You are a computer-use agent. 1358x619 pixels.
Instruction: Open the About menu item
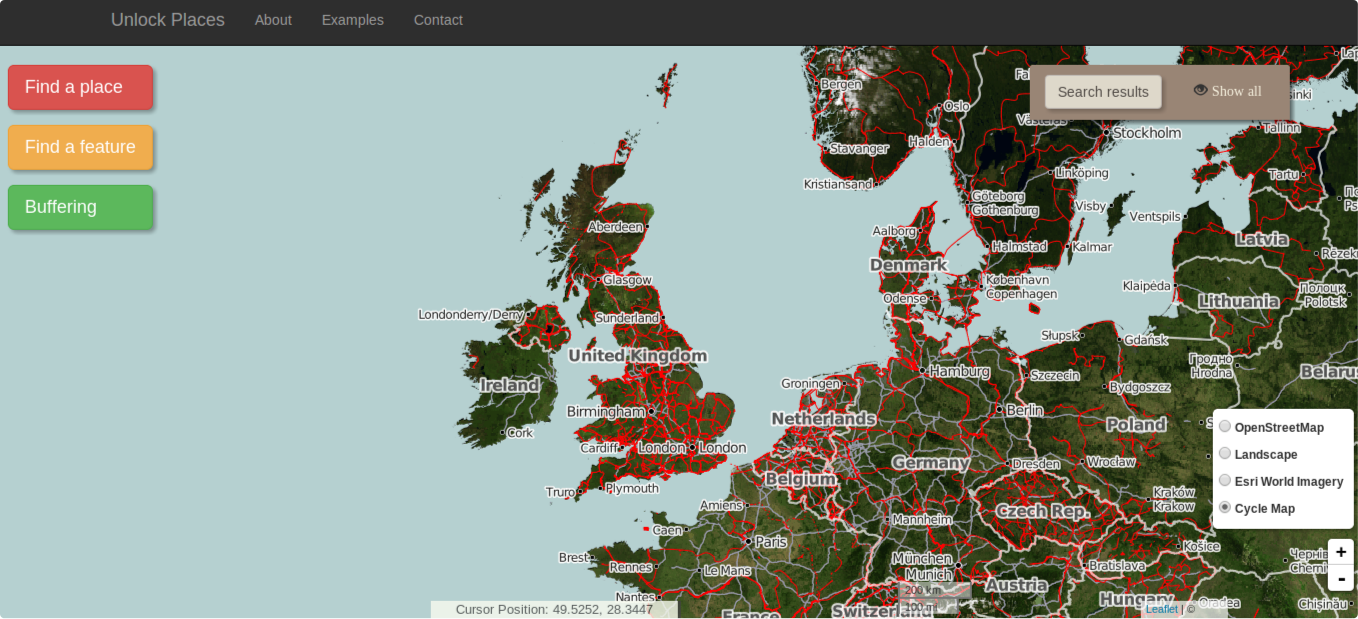pyautogui.click(x=273, y=20)
